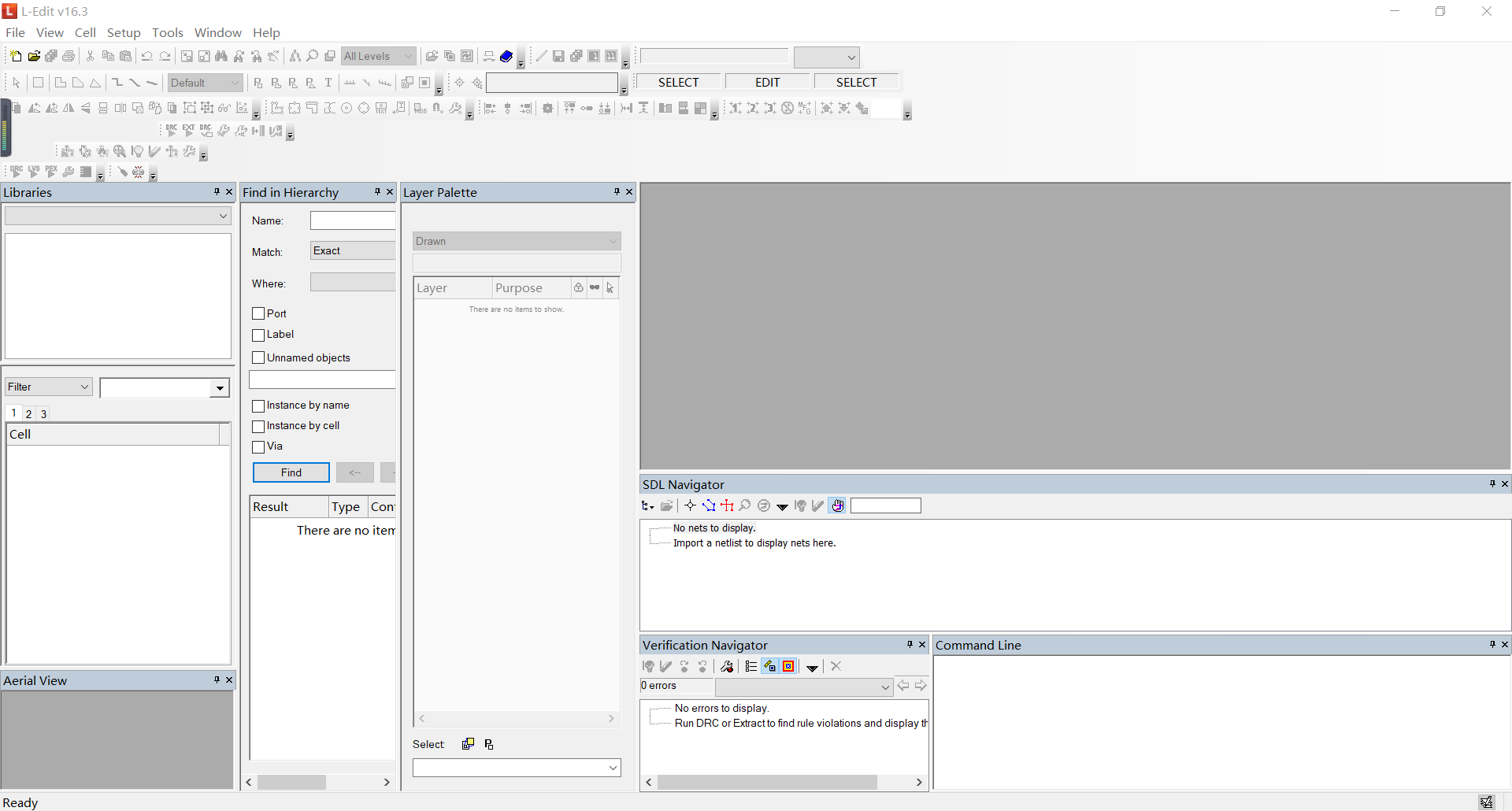Click the EXT extract run icon
This screenshot has width=1512, height=811.
click(189, 131)
